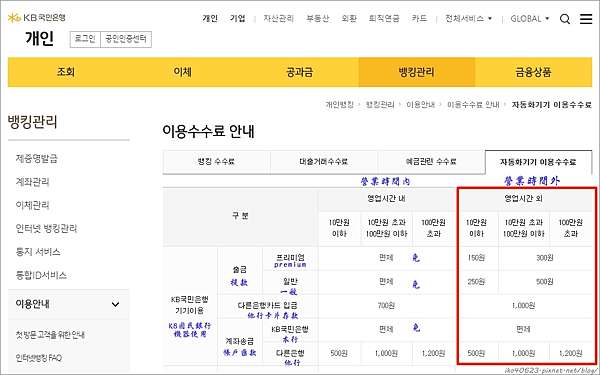Screen dimensions: 600x375
Task: Open 제증명발급 in the sidebar
Action: 36,158
